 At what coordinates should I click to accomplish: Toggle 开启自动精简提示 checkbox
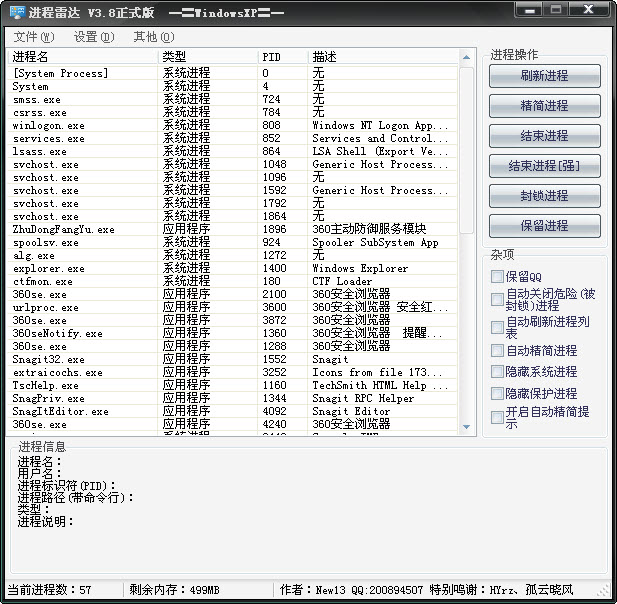[497, 417]
